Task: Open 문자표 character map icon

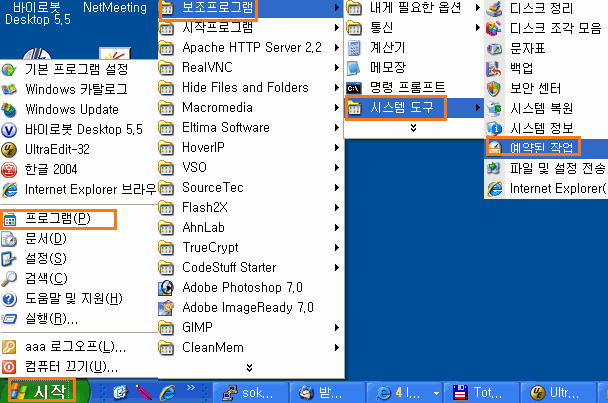Action: (x=494, y=48)
